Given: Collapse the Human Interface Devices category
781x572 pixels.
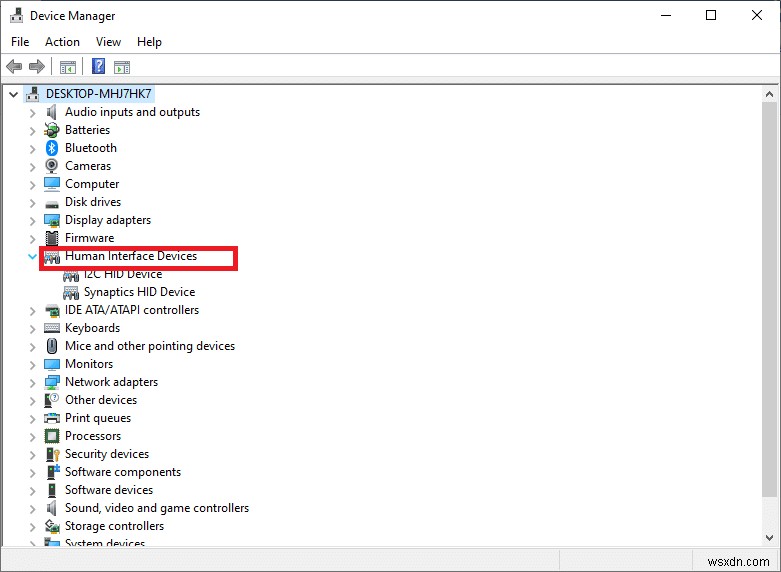Looking at the screenshot, I should point(32,257).
